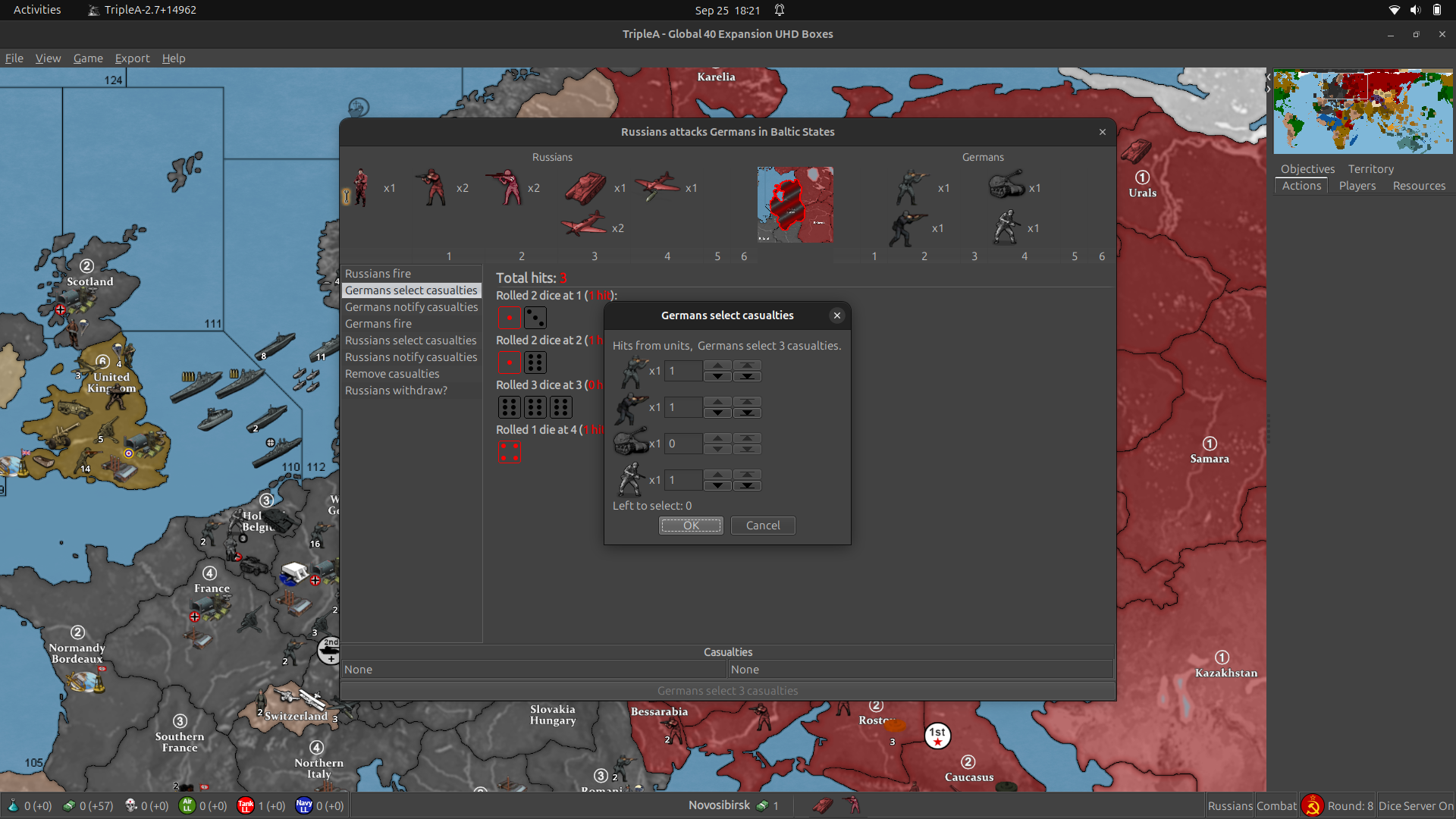Screen dimensions: 1456x819
Task: Confirm casualties with OK button
Action: [x=691, y=526]
